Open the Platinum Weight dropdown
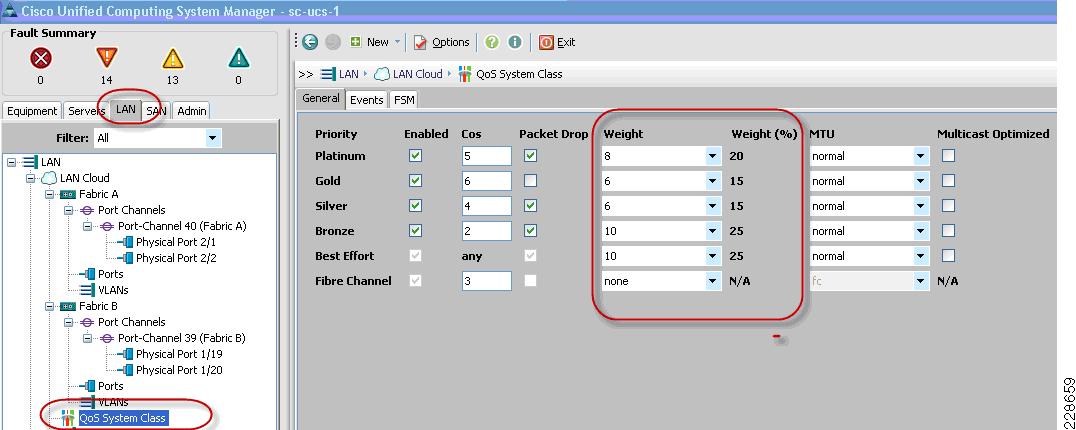The width and height of the screenshot is (1076, 430). 662,156
